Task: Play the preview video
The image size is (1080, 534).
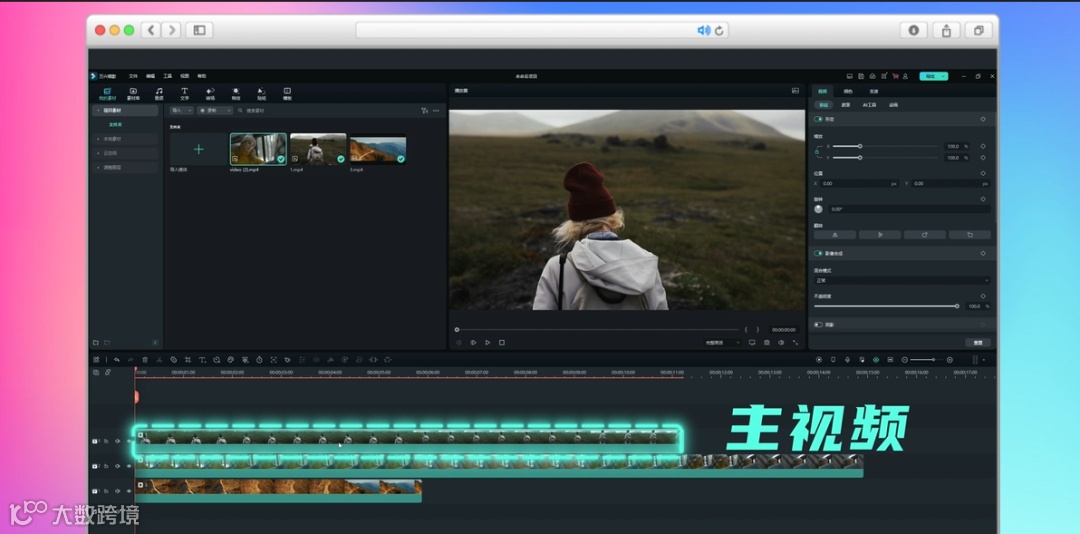Action: (x=488, y=342)
